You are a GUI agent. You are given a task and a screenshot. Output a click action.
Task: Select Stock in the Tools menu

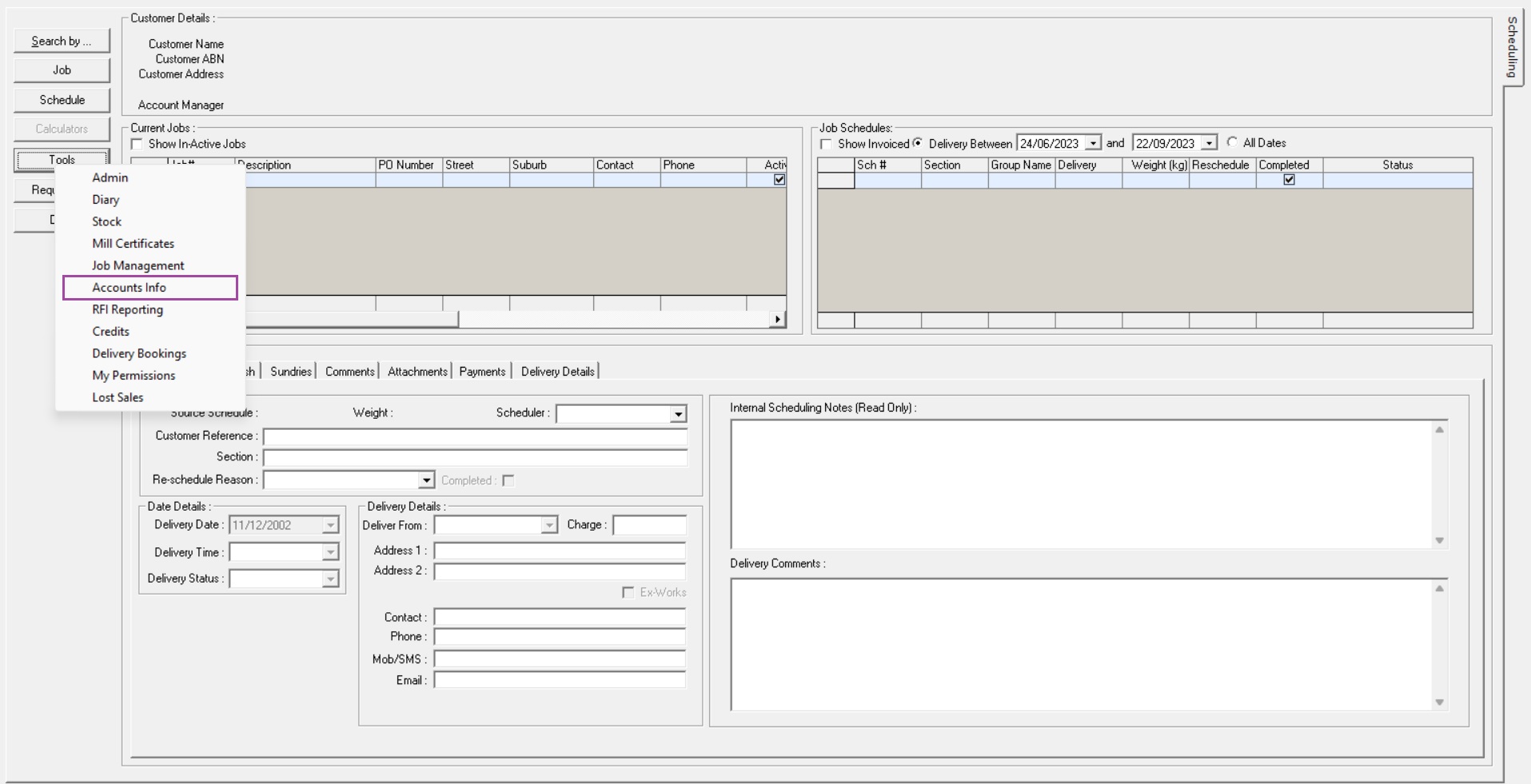click(106, 221)
